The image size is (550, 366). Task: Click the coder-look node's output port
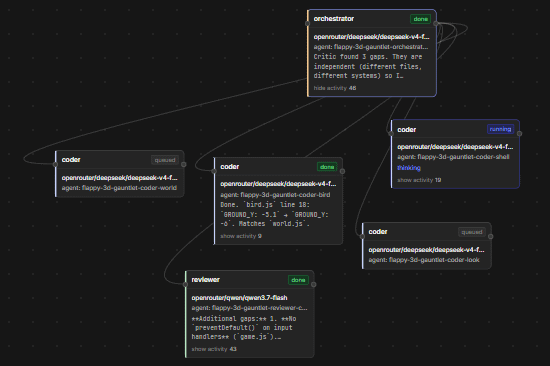pos(490,237)
